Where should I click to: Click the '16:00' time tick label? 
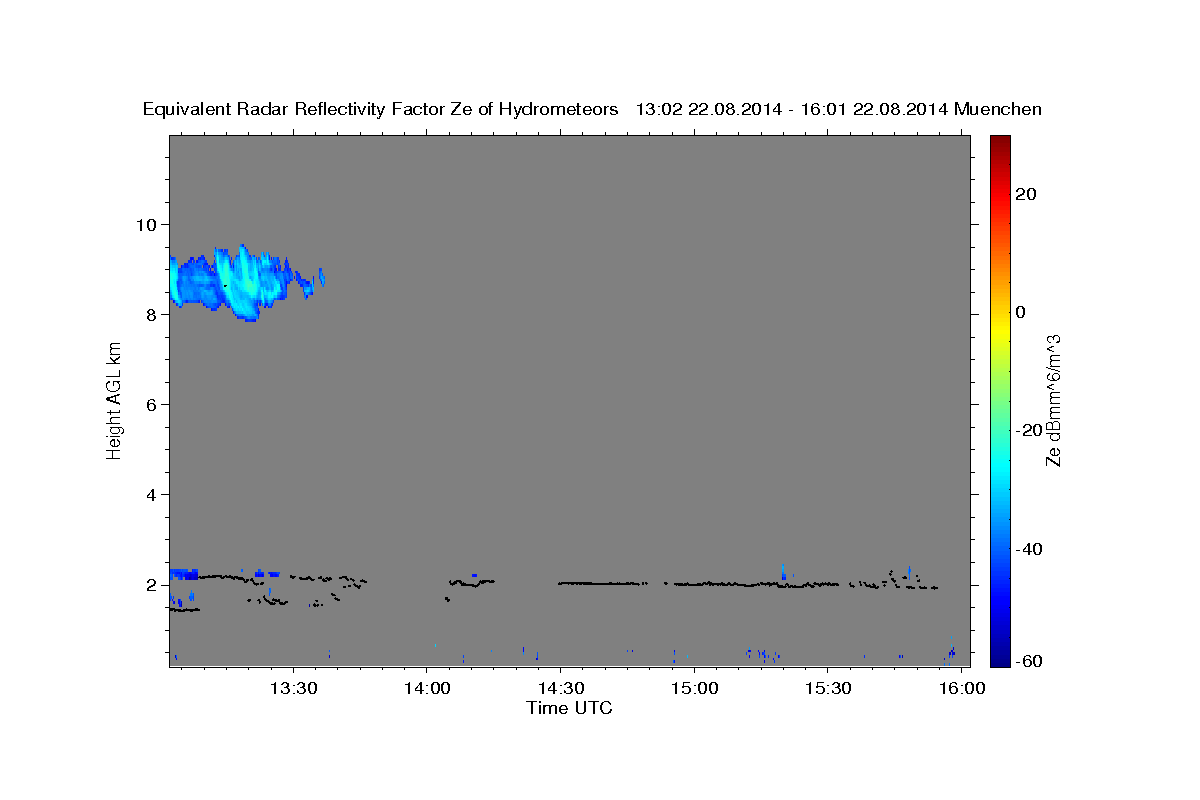point(961,688)
